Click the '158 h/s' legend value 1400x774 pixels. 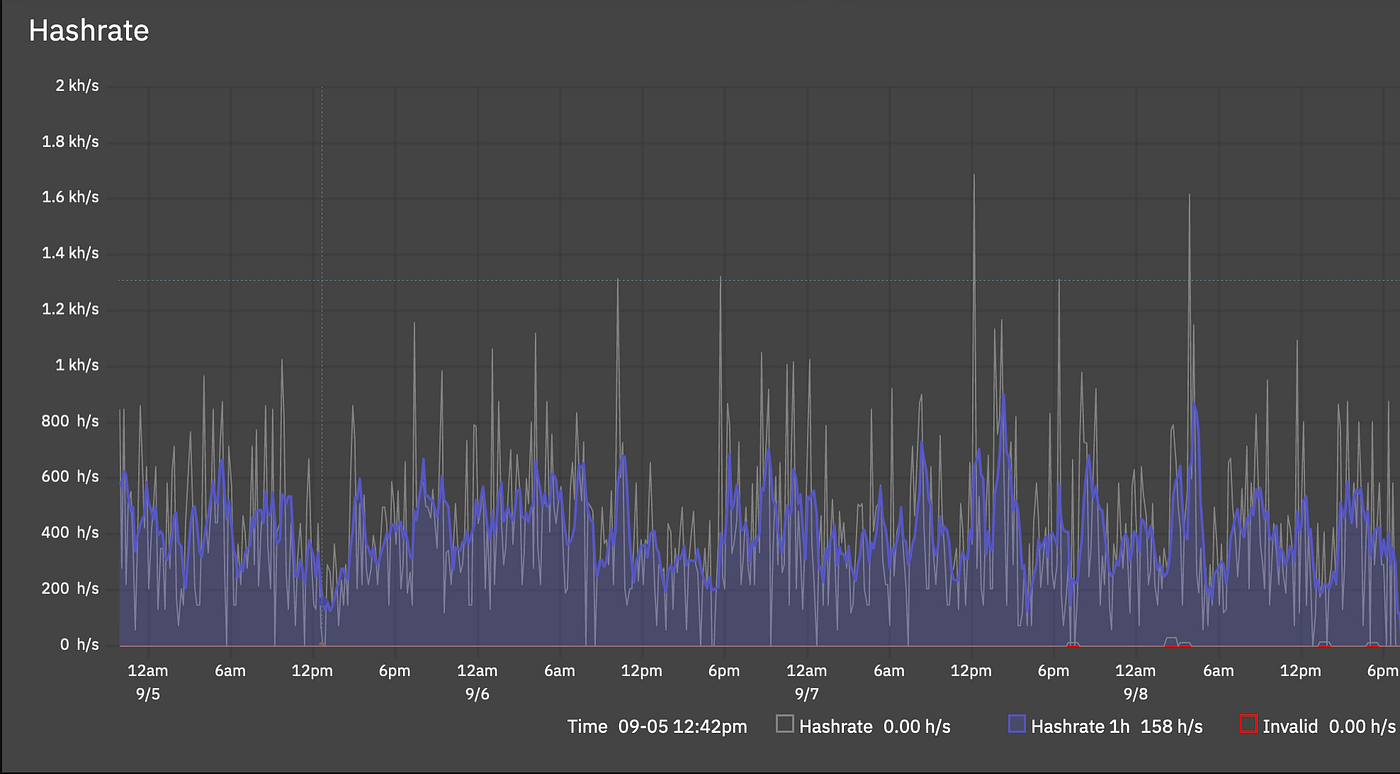pos(1171,726)
